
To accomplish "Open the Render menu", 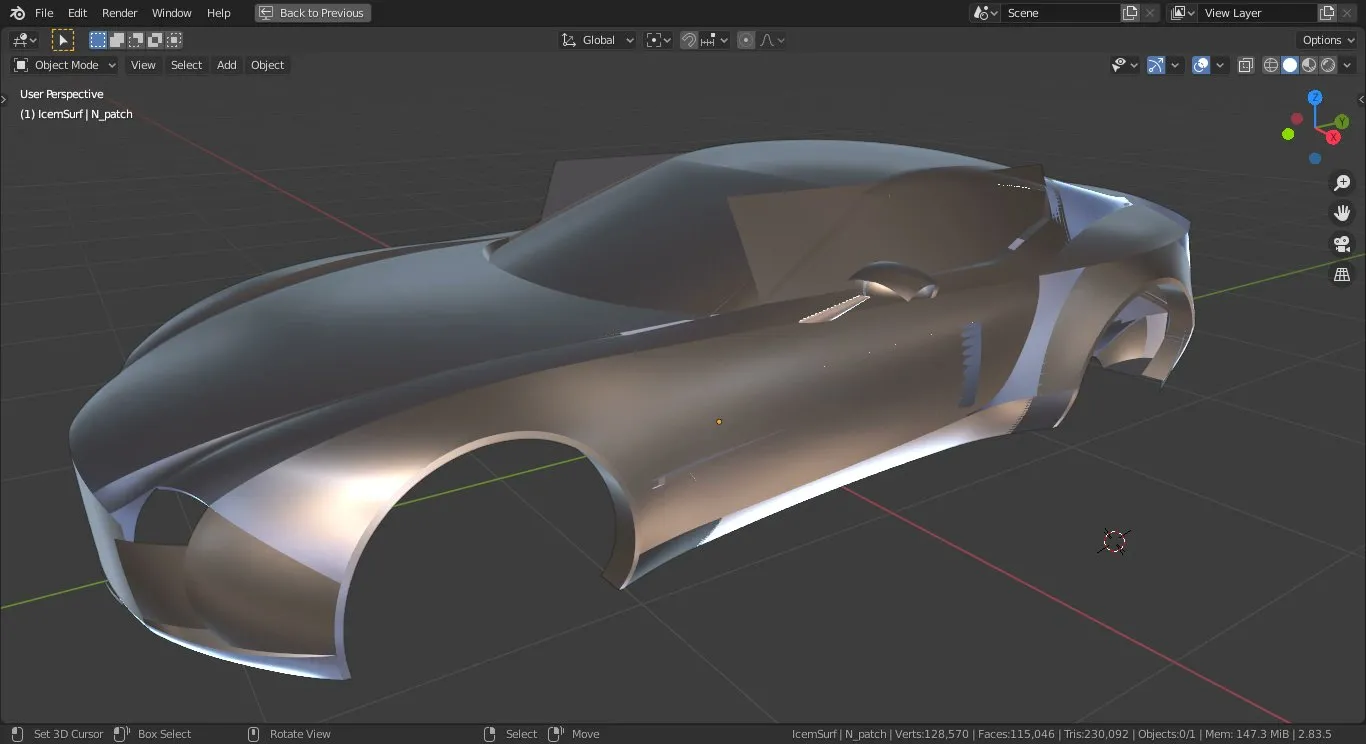I will point(119,13).
